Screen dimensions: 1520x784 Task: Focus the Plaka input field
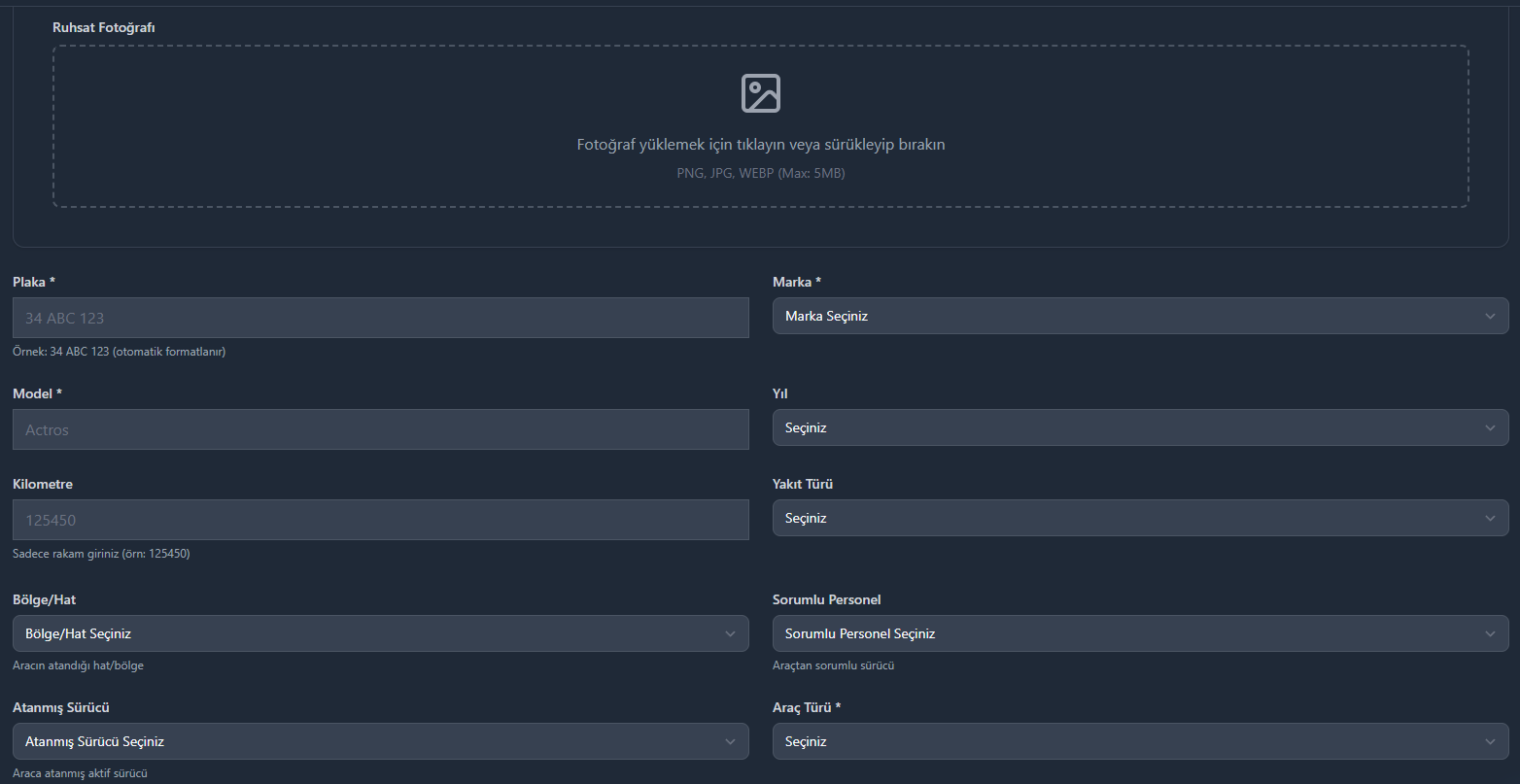[380, 318]
